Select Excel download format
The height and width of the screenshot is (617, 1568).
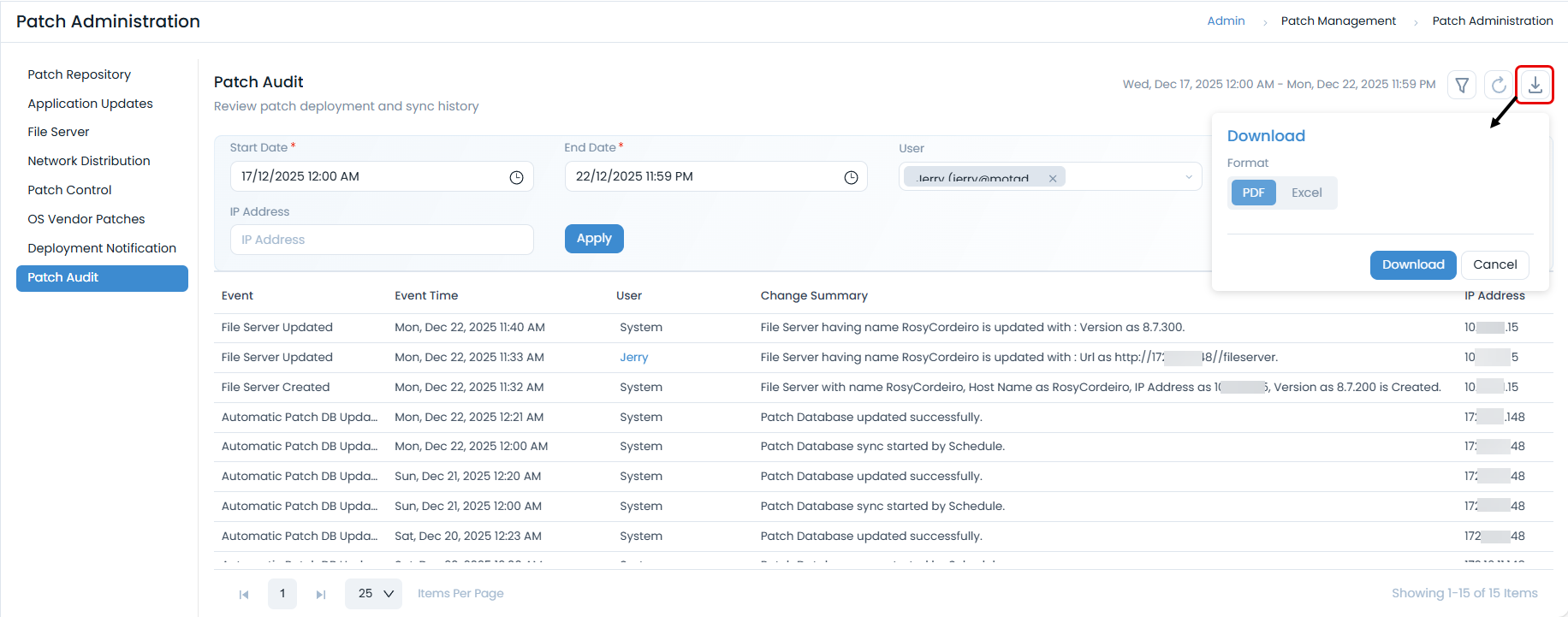click(x=1306, y=193)
